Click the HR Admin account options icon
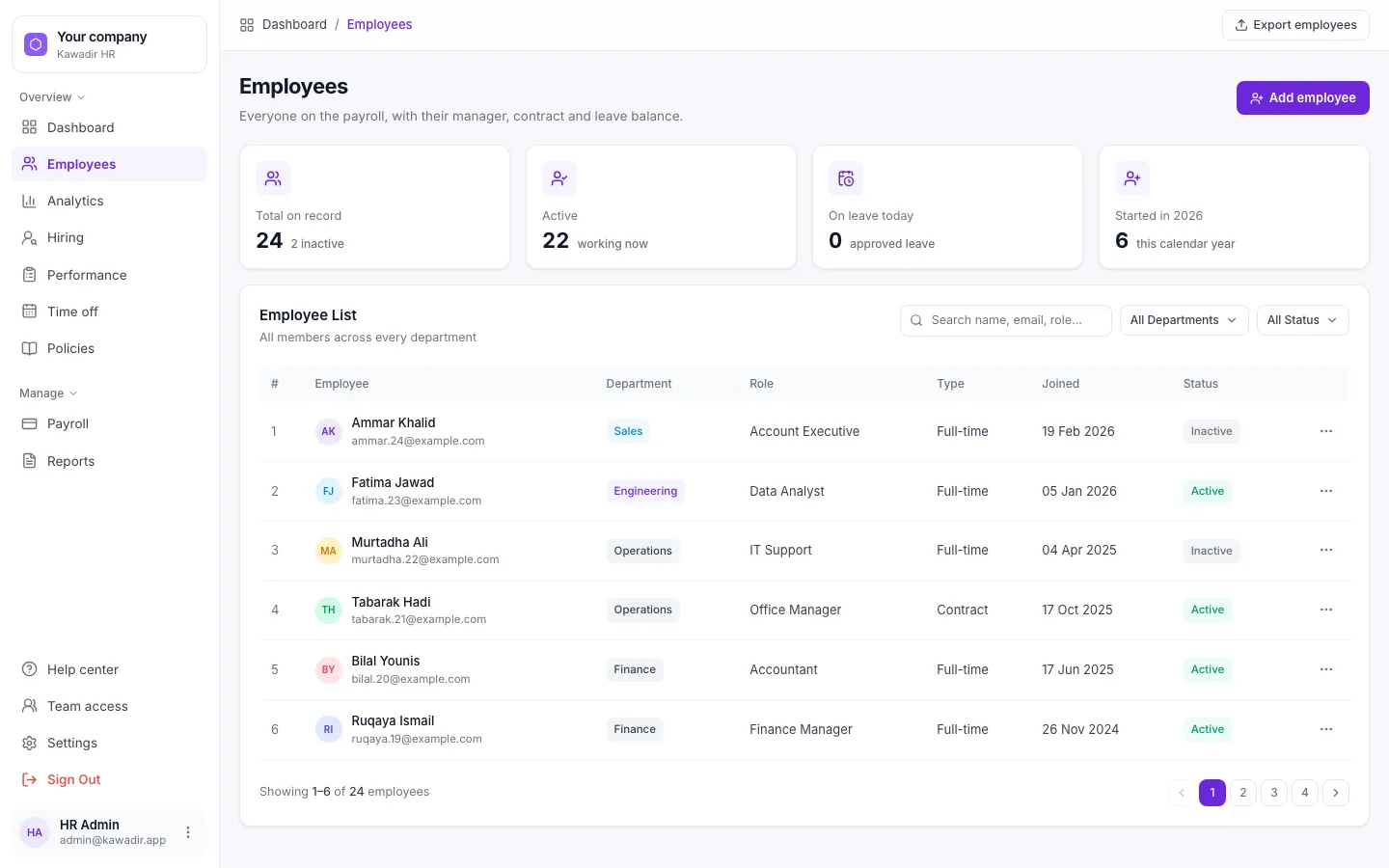Image resolution: width=1389 pixels, height=868 pixels. tap(188, 832)
